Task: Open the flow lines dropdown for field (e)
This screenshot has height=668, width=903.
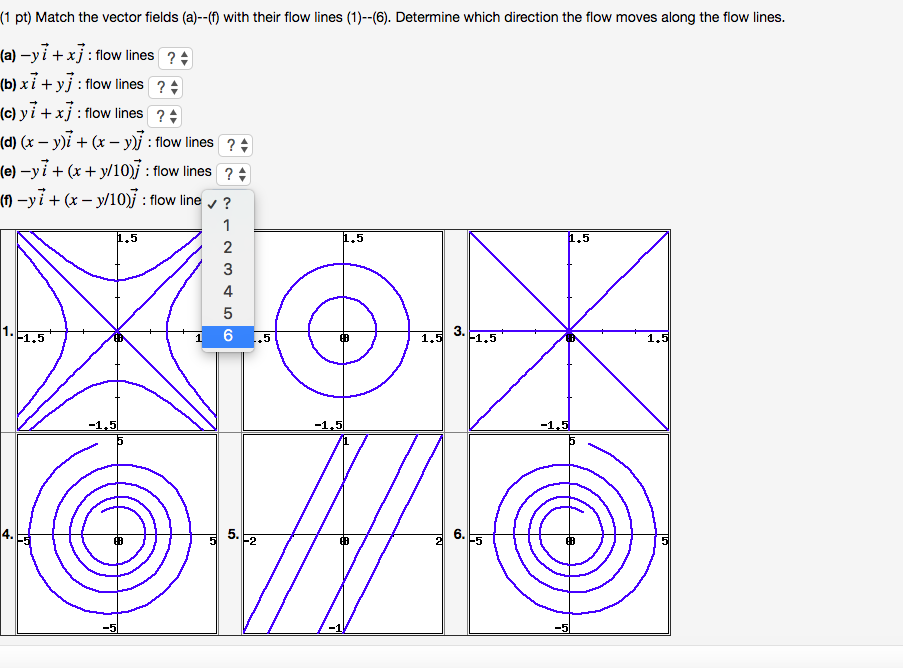Action: [x=233, y=174]
